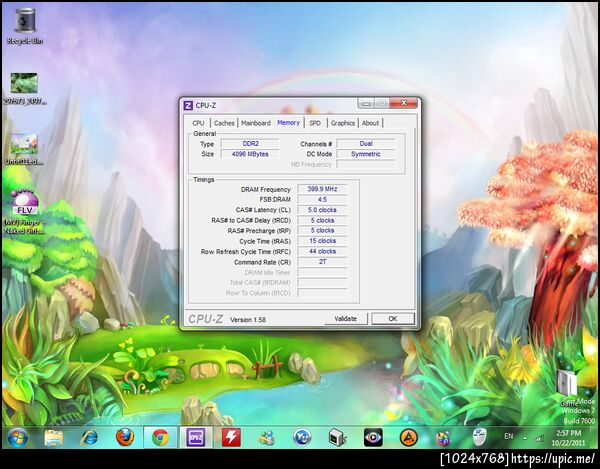Click the 44 clocks tRFC value

pos(322,251)
